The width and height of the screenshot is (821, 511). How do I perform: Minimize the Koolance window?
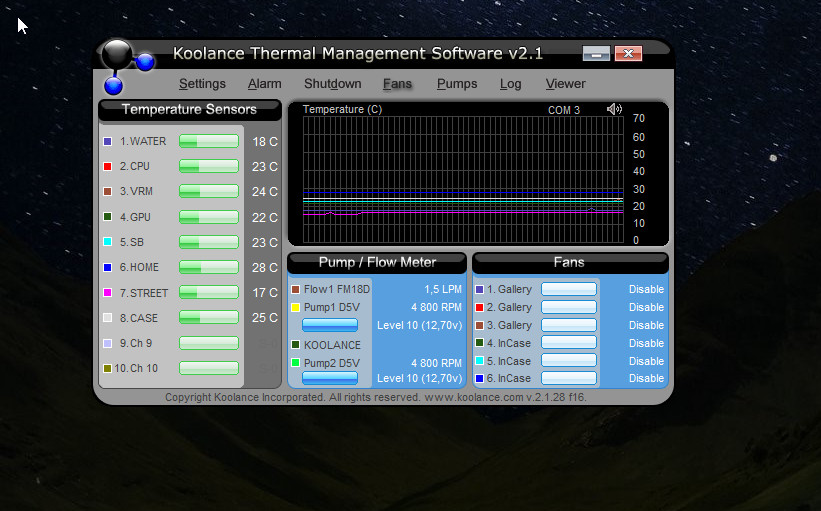tap(596, 53)
